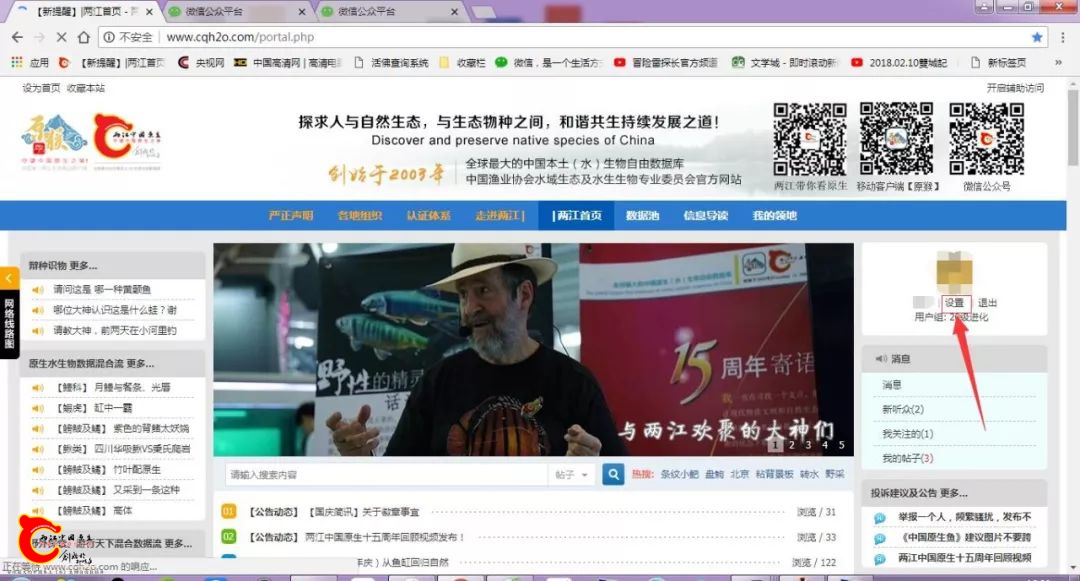Image resolution: width=1080 pixels, height=581 pixels.
Task: Open the 收藏栏 bookmarks folder
Action: (x=463, y=63)
